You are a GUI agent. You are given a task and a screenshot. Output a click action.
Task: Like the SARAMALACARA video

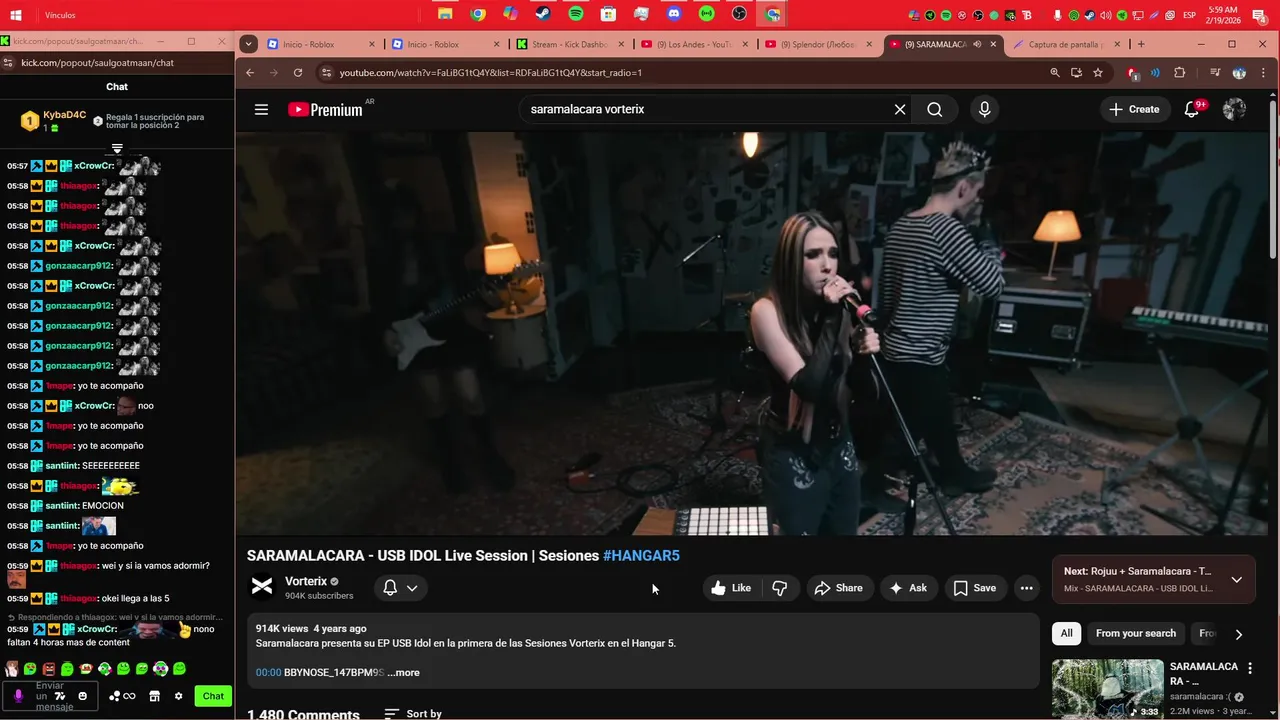pyautogui.click(x=731, y=588)
